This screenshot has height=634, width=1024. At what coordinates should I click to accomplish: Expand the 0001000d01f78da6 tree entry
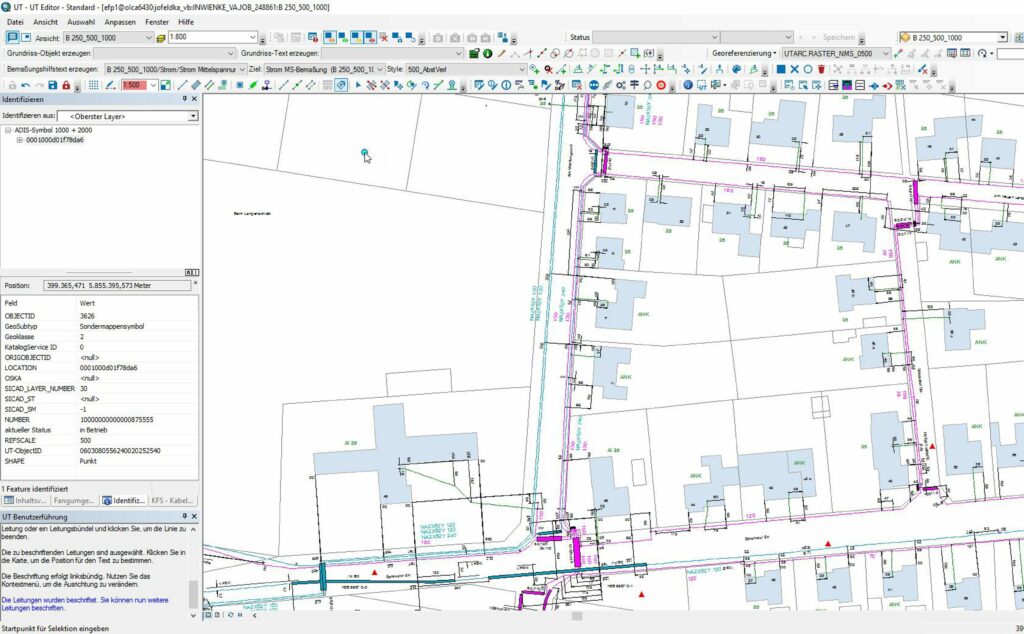point(19,140)
